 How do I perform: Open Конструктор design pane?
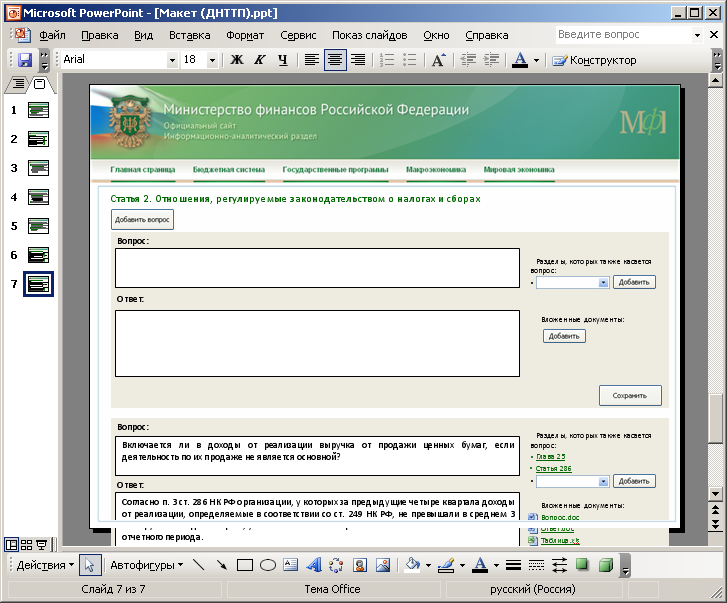tap(595, 60)
